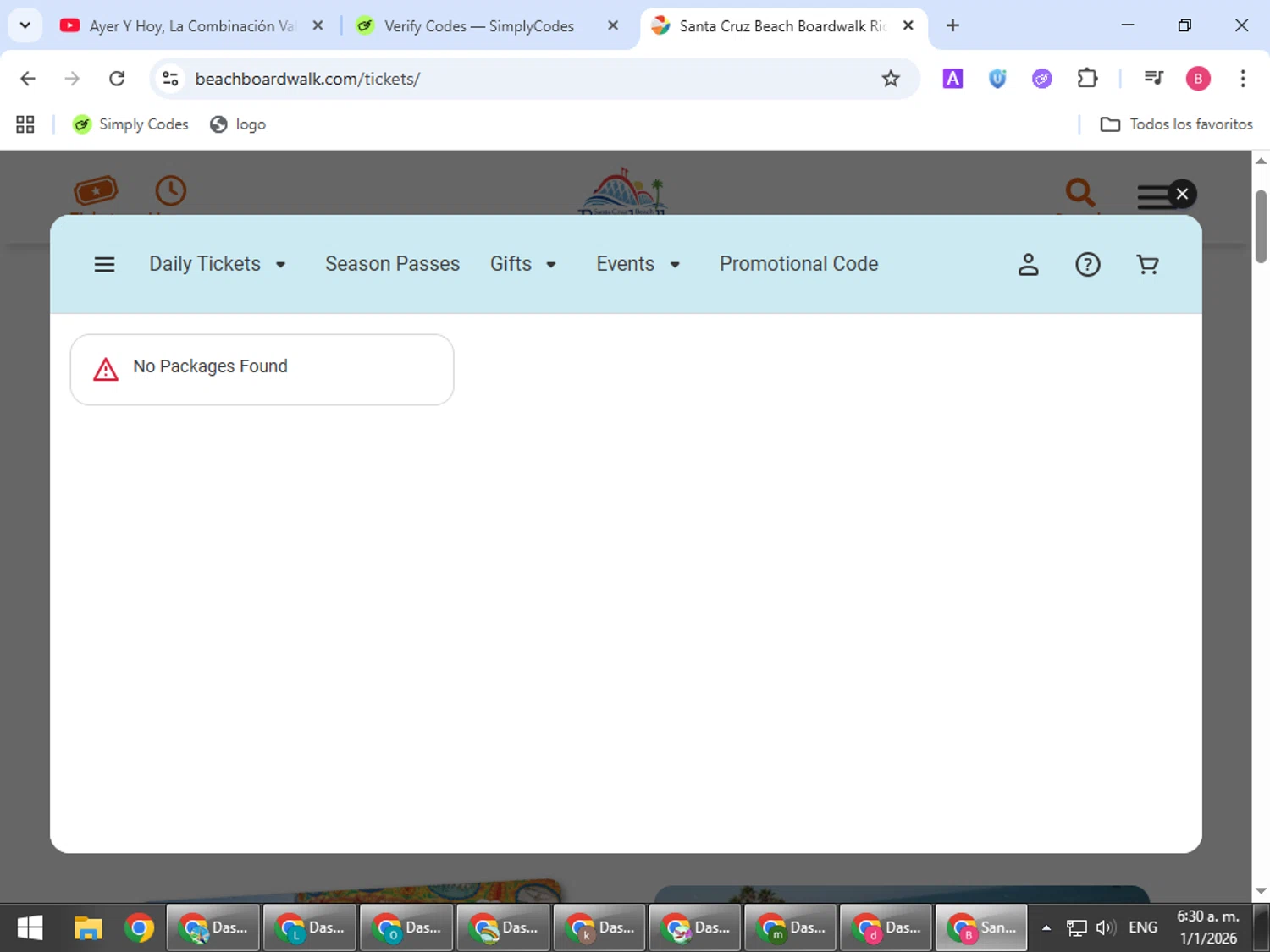This screenshot has width=1270, height=952.
Task: Click the help question mark icon
Action: (1087, 265)
